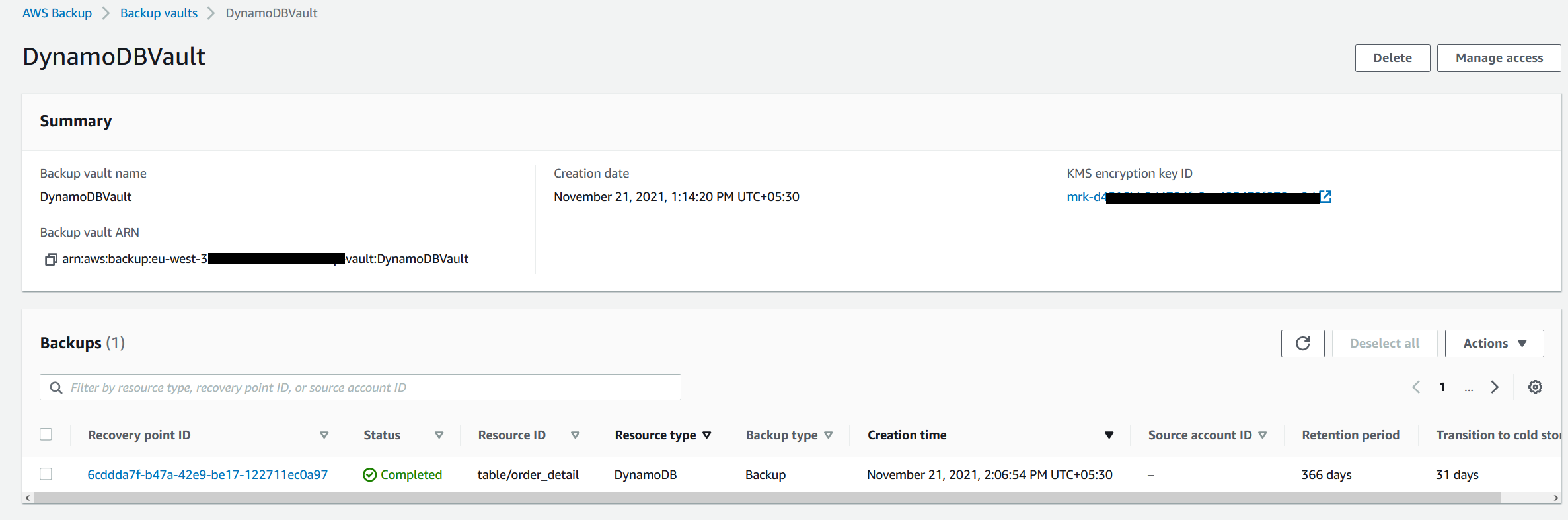Click the DynamoDB resource type cell

tap(646, 475)
